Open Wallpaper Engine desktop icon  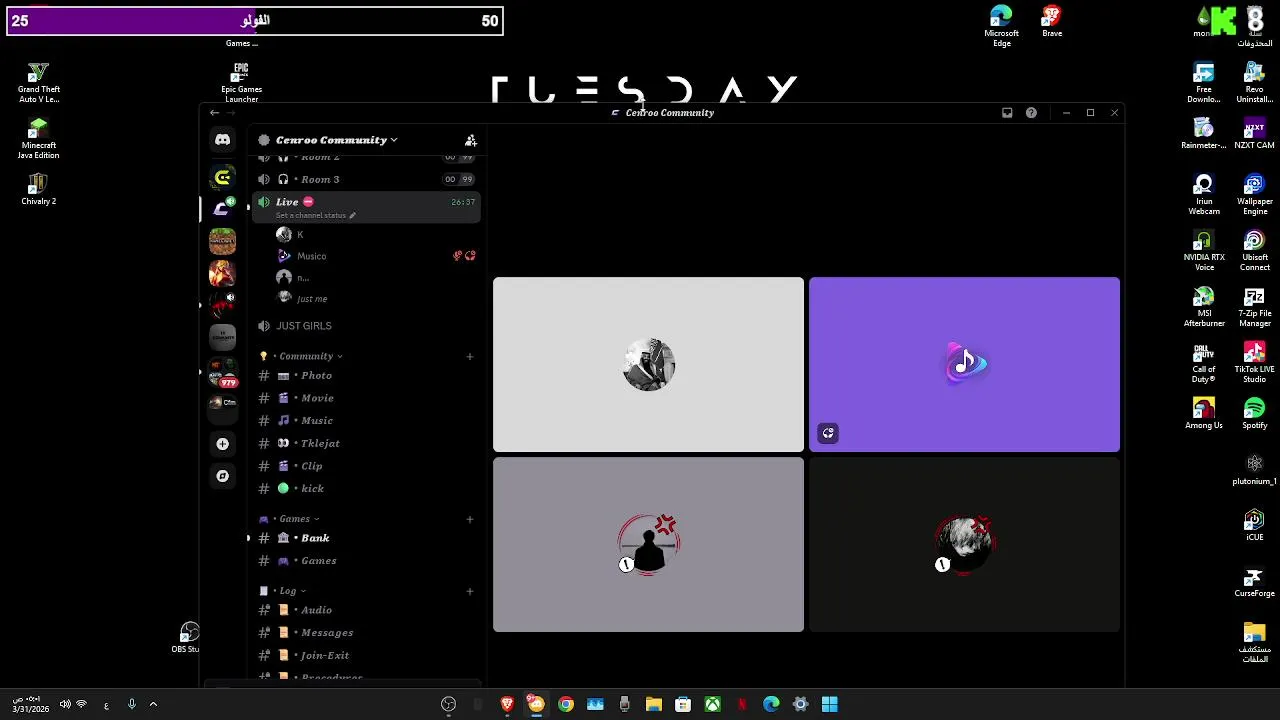tap(1254, 195)
